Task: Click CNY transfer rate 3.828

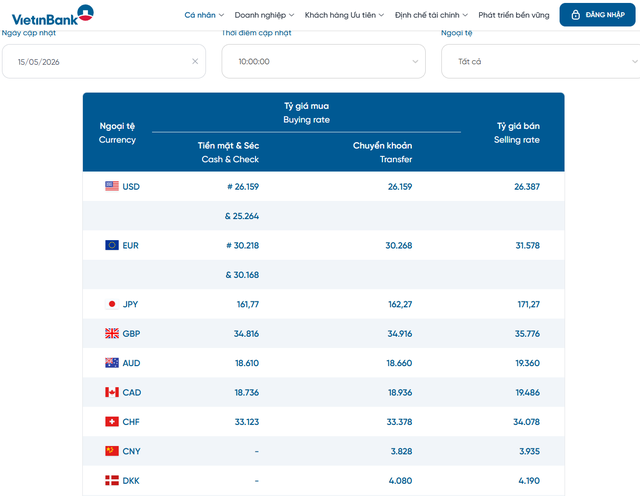Action: [401, 451]
